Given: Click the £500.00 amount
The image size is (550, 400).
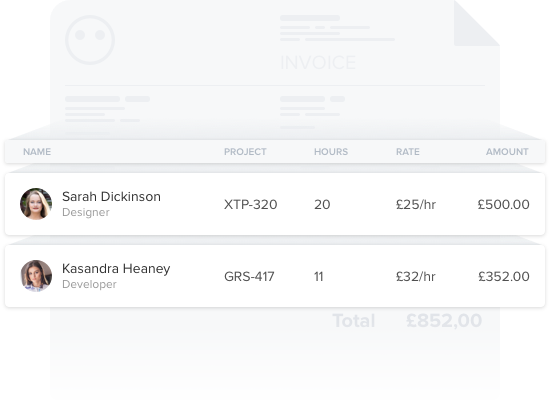Looking at the screenshot, I should tap(503, 205).
